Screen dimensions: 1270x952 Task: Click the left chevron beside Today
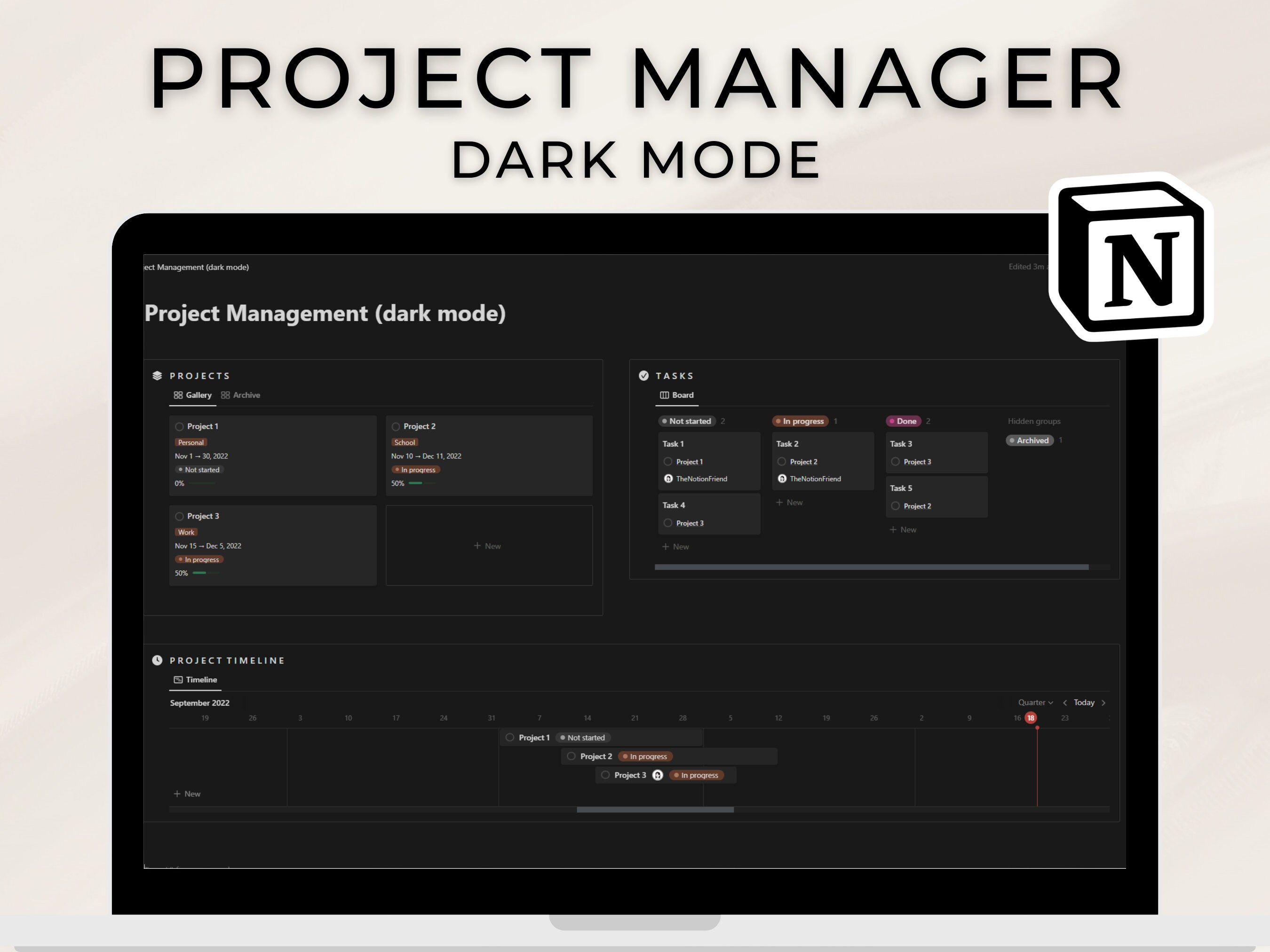click(x=1065, y=702)
